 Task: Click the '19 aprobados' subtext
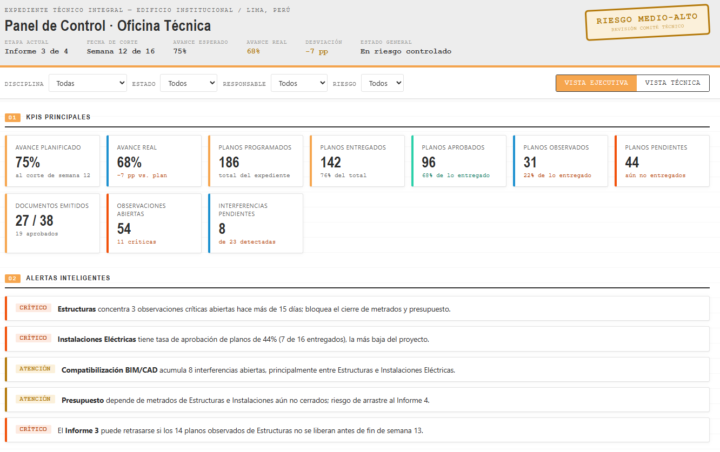pos(37,234)
